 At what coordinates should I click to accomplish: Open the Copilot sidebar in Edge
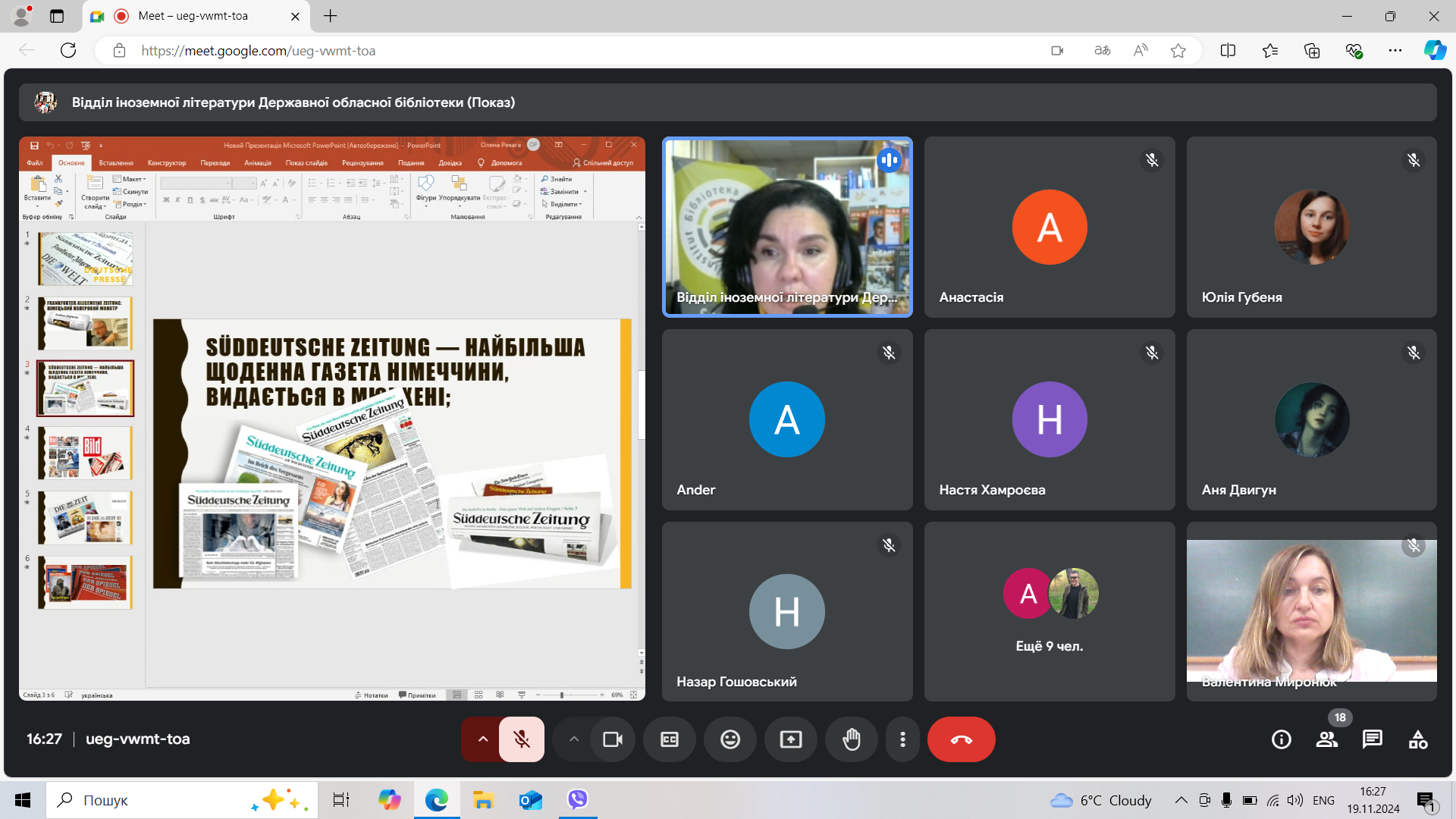tap(1435, 51)
